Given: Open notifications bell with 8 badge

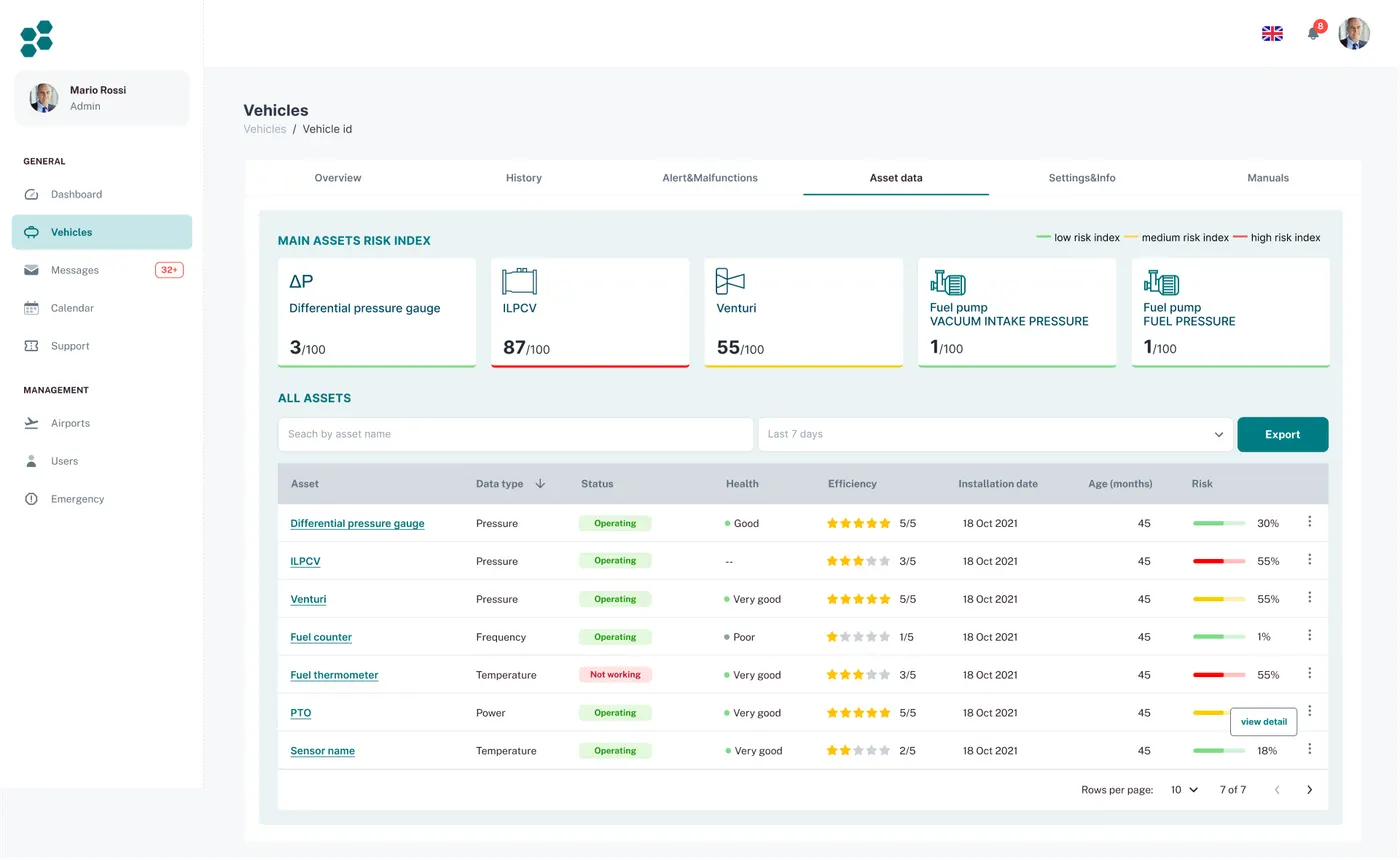Looking at the screenshot, I should coord(1314,33).
